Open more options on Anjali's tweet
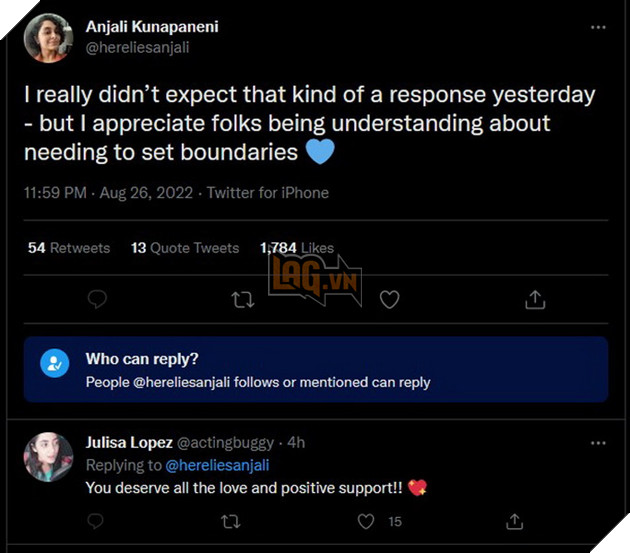 (598, 27)
